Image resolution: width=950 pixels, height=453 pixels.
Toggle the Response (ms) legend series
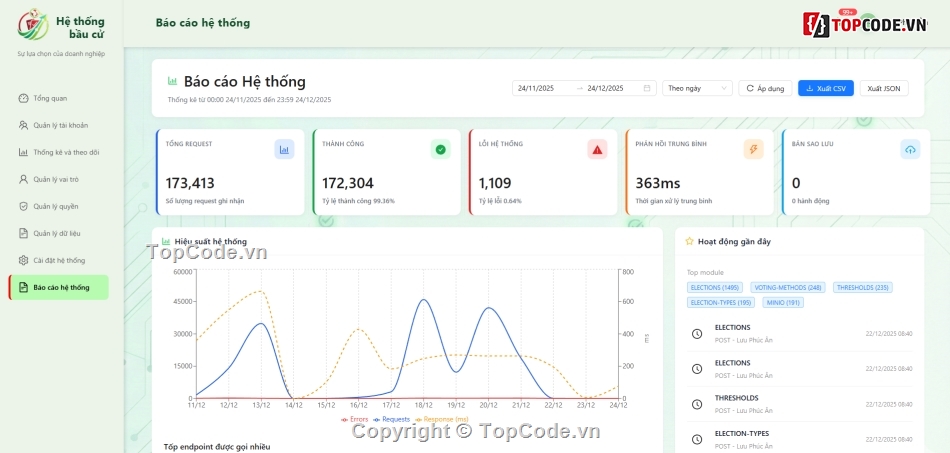pyautogui.click(x=442, y=419)
